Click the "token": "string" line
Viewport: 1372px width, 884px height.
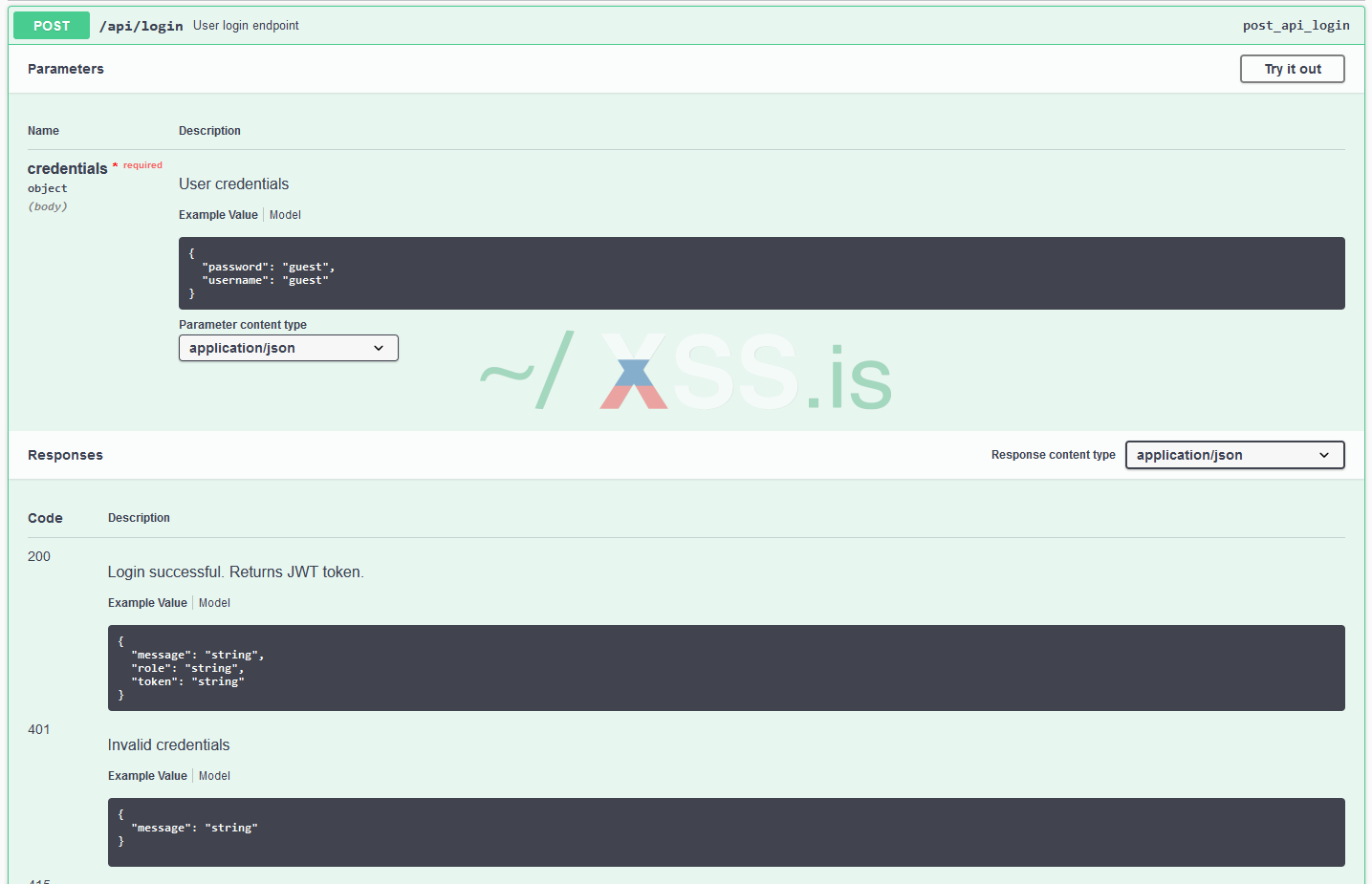point(187,682)
